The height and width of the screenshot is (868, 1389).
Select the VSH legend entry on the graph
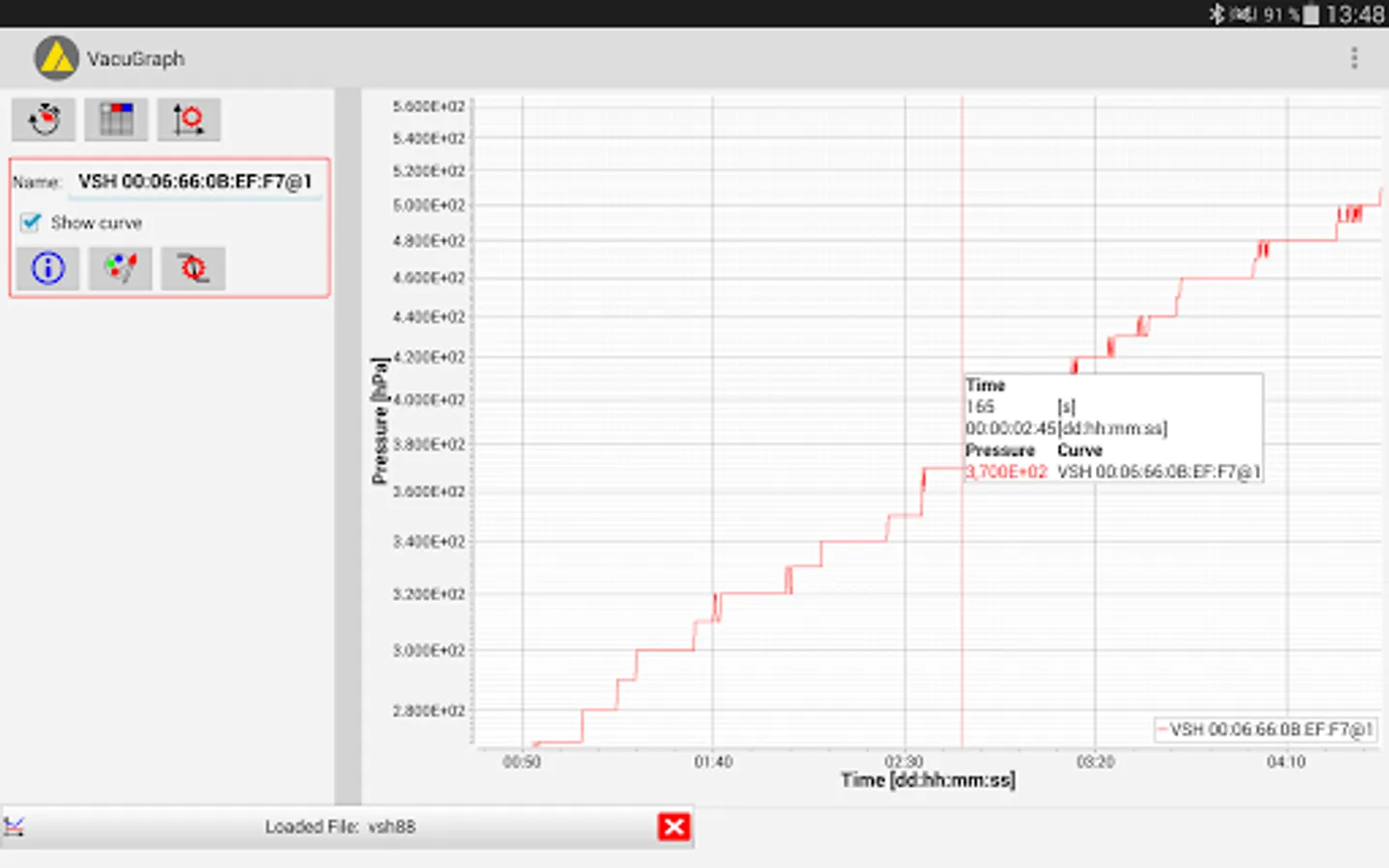click(1265, 730)
